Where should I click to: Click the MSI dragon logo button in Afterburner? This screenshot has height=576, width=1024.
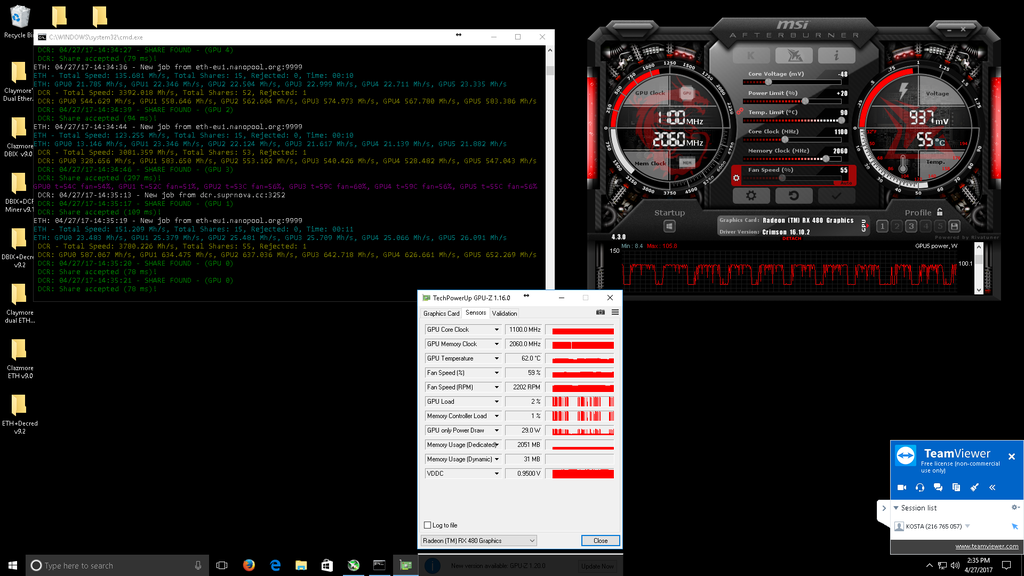tap(794, 56)
